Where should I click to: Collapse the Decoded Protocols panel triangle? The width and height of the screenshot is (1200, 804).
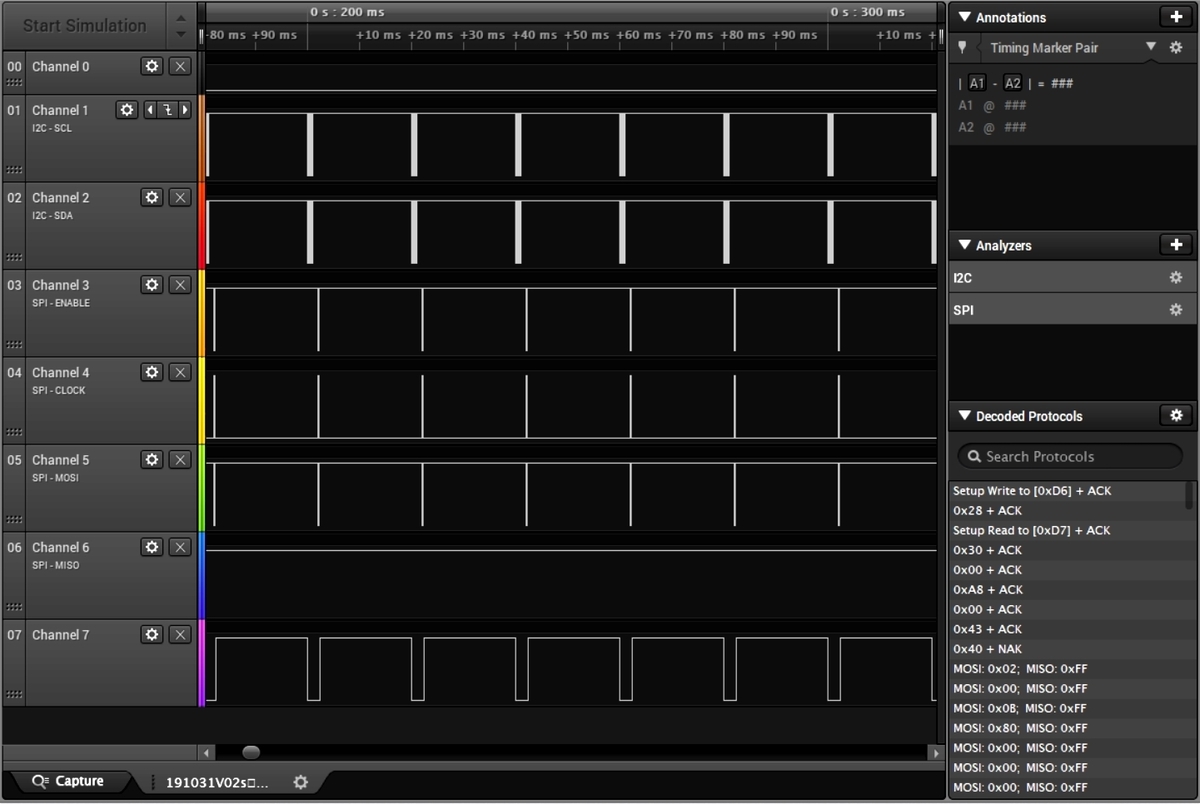(x=964, y=416)
